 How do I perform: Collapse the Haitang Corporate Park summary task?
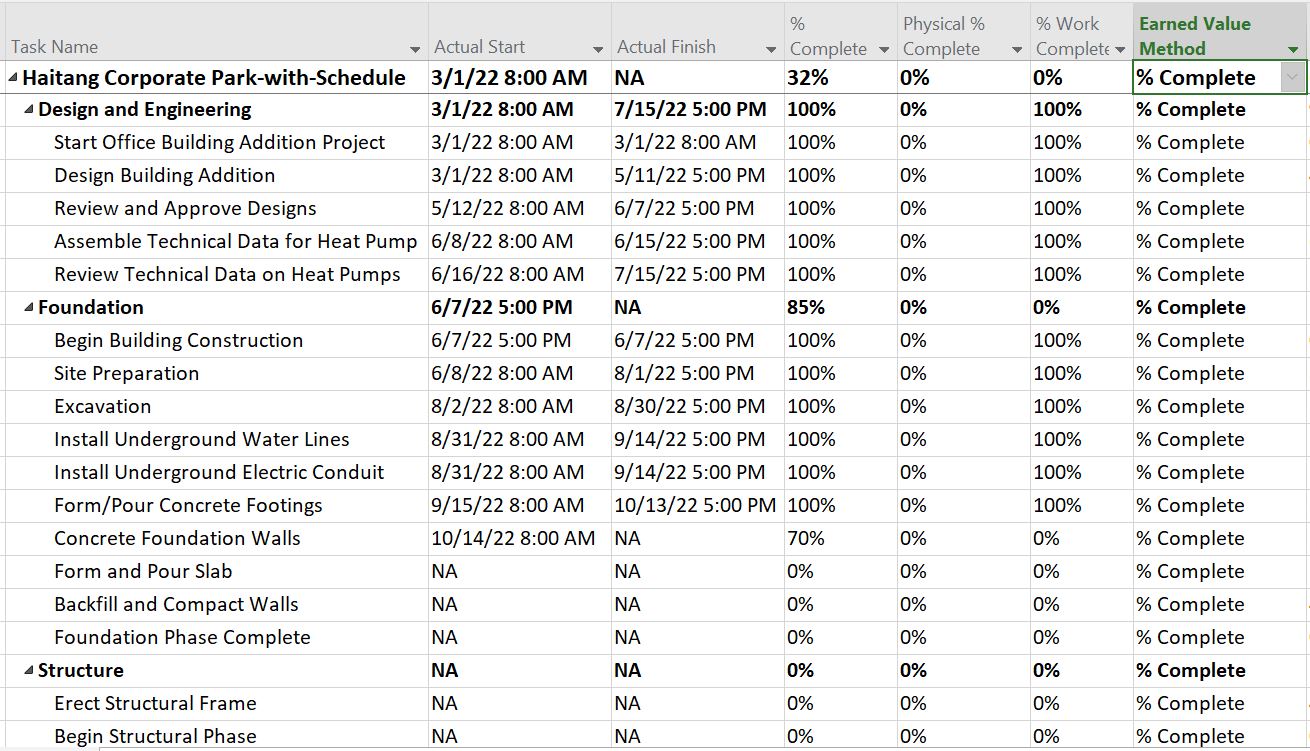[x=13, y=78]
